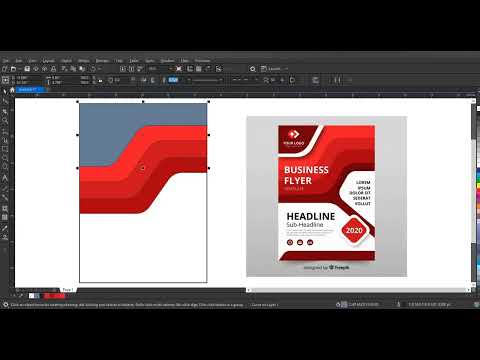
Task: Undo the last action
Action: click(x=93, y=69)
